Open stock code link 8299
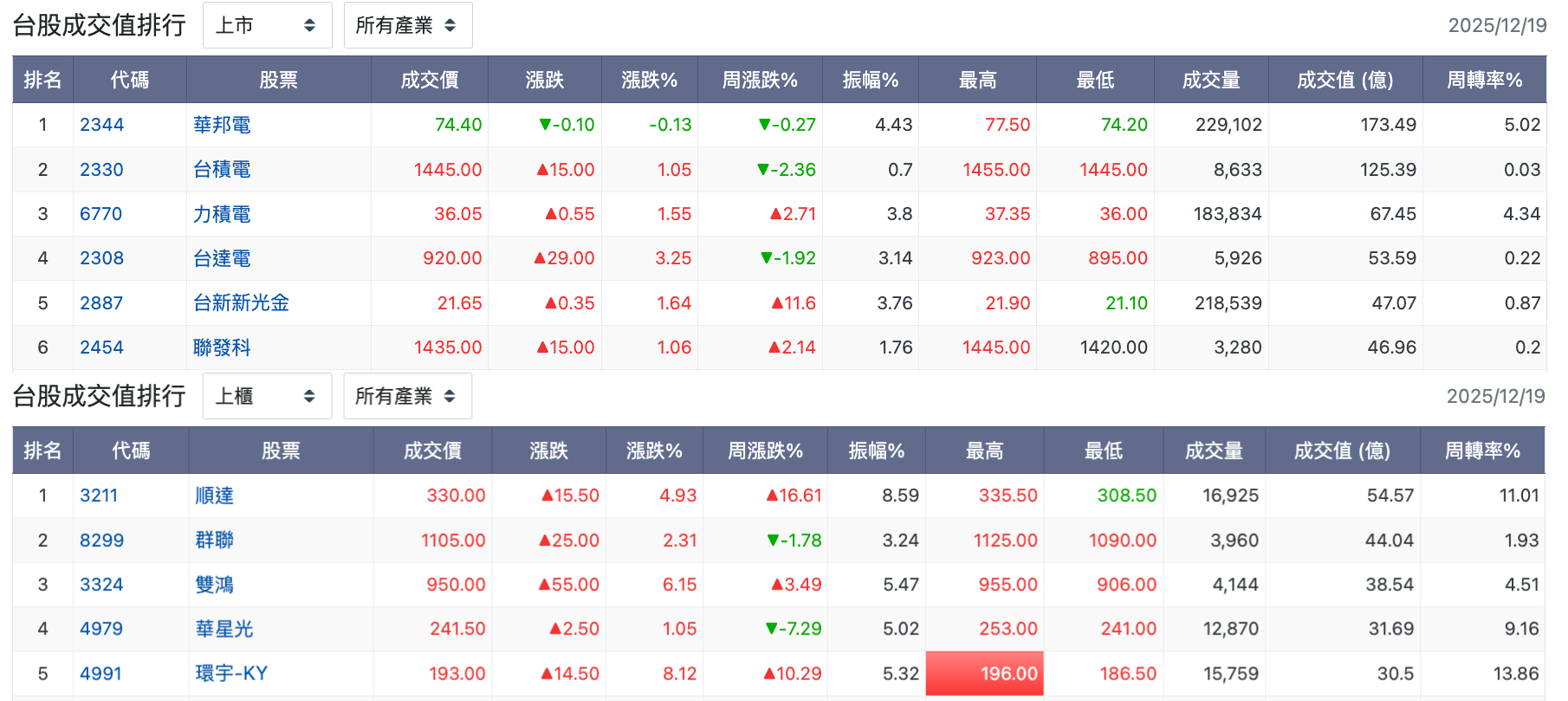1568x701 pixels. [x=101, y=541]
